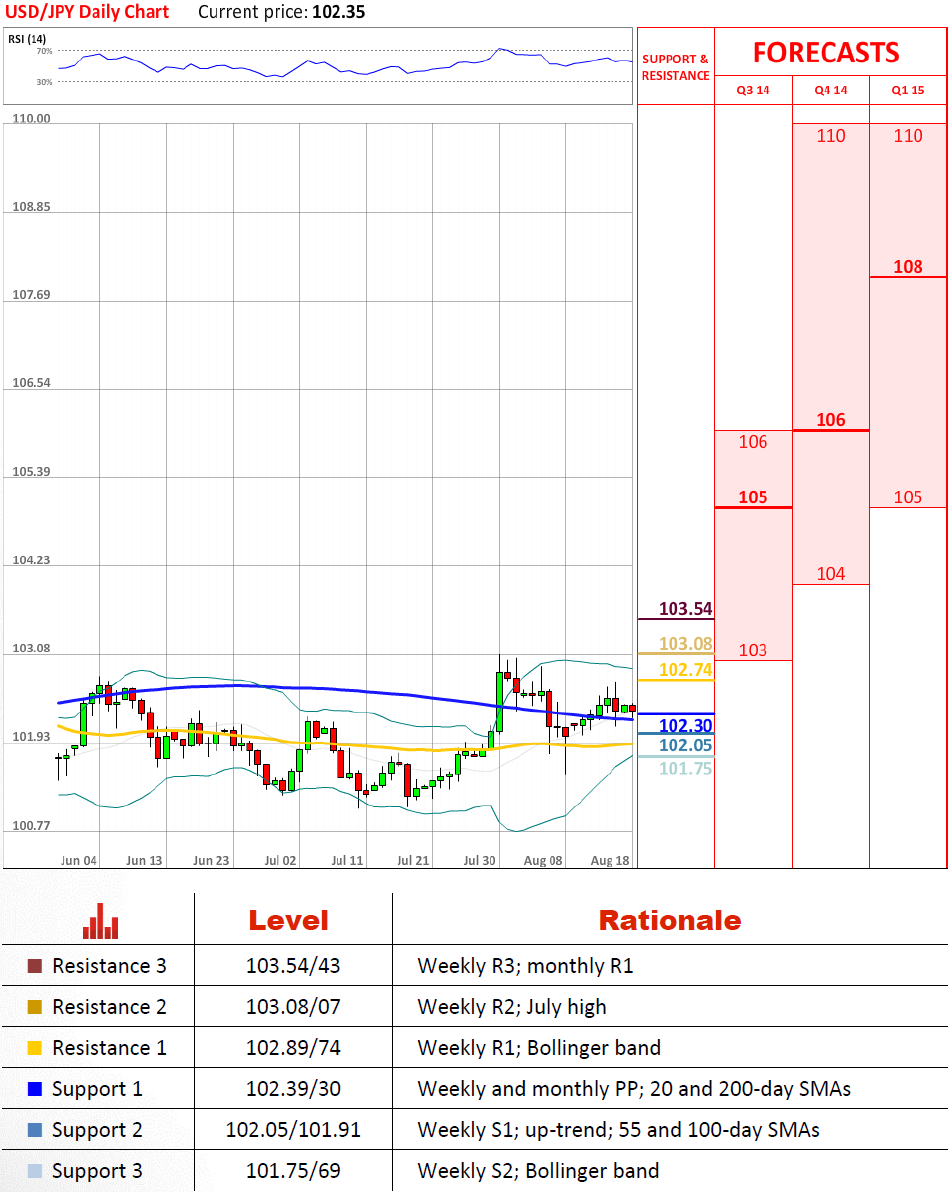
Task: Click the Support 2 steel blue color swatch
Action: (x=34, y=1130)
